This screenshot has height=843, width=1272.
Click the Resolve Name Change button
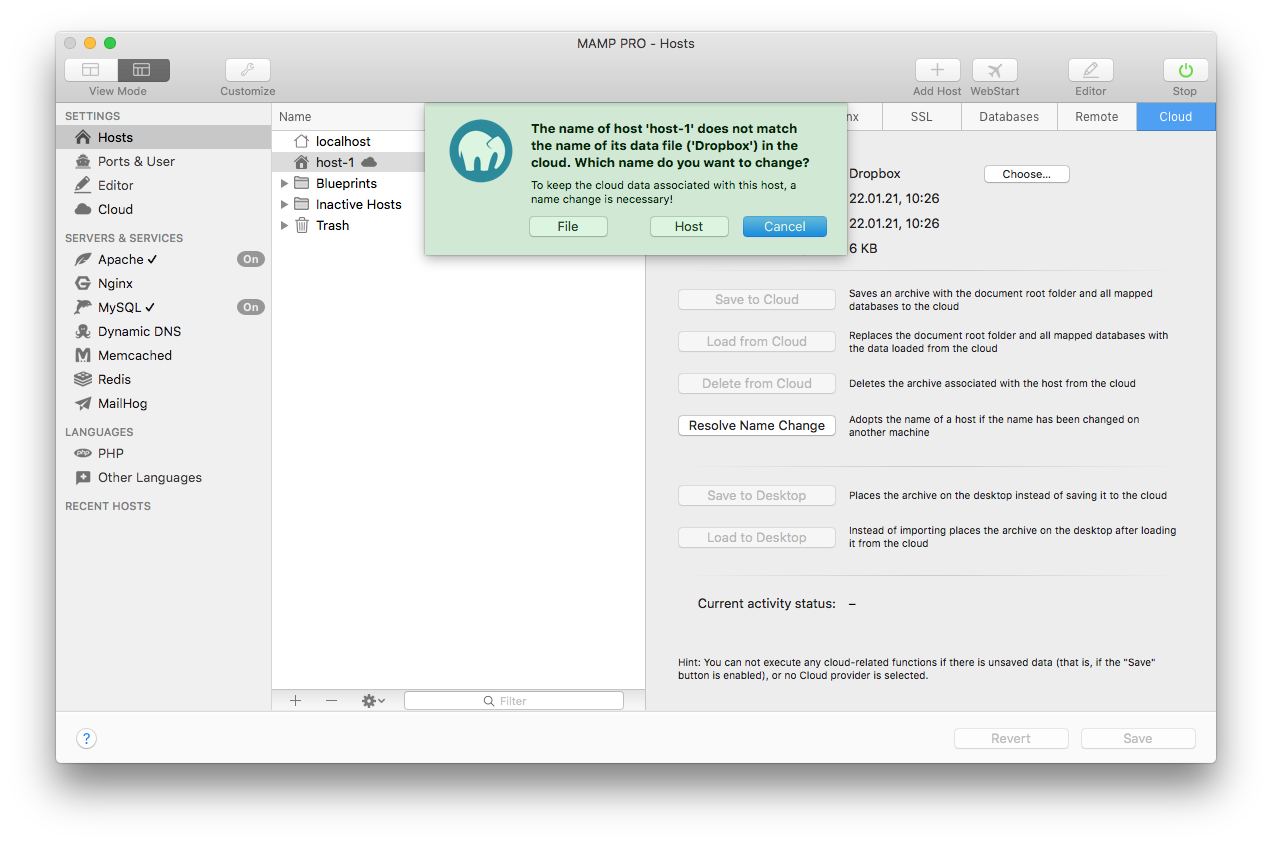(756, 425)
